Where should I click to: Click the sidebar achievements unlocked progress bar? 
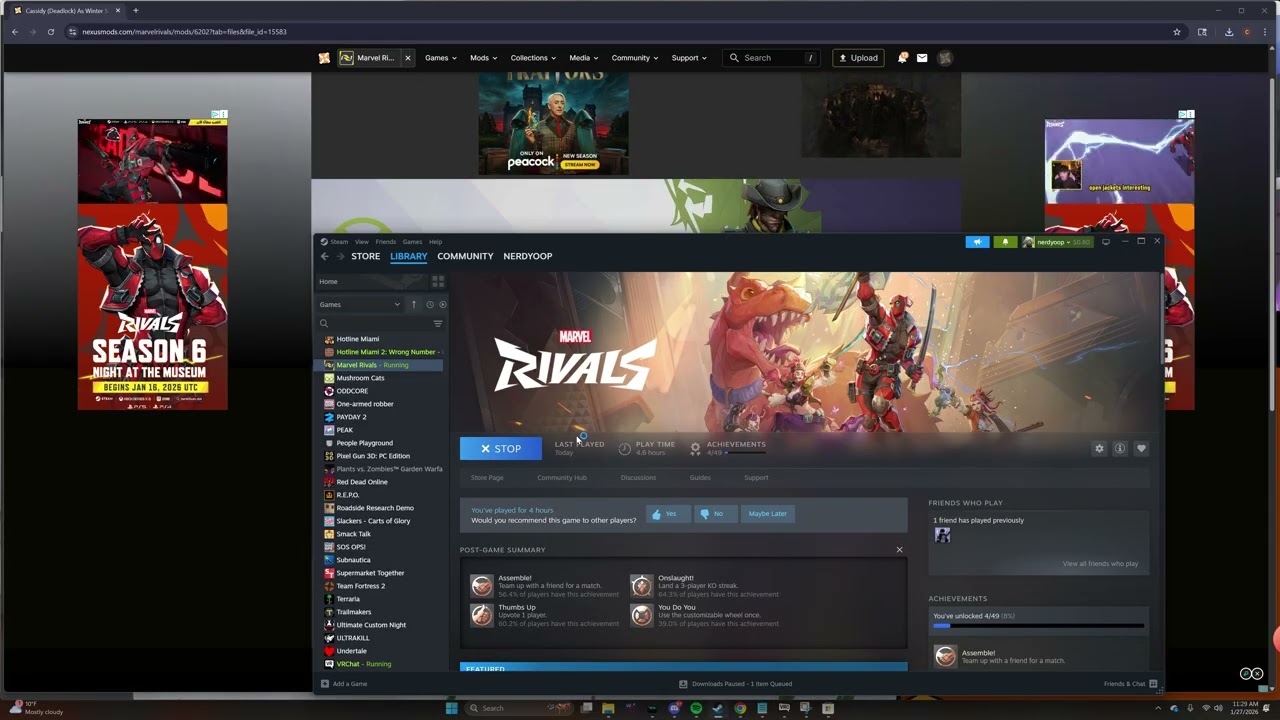pyautogui.click(x=1038, y=626)
